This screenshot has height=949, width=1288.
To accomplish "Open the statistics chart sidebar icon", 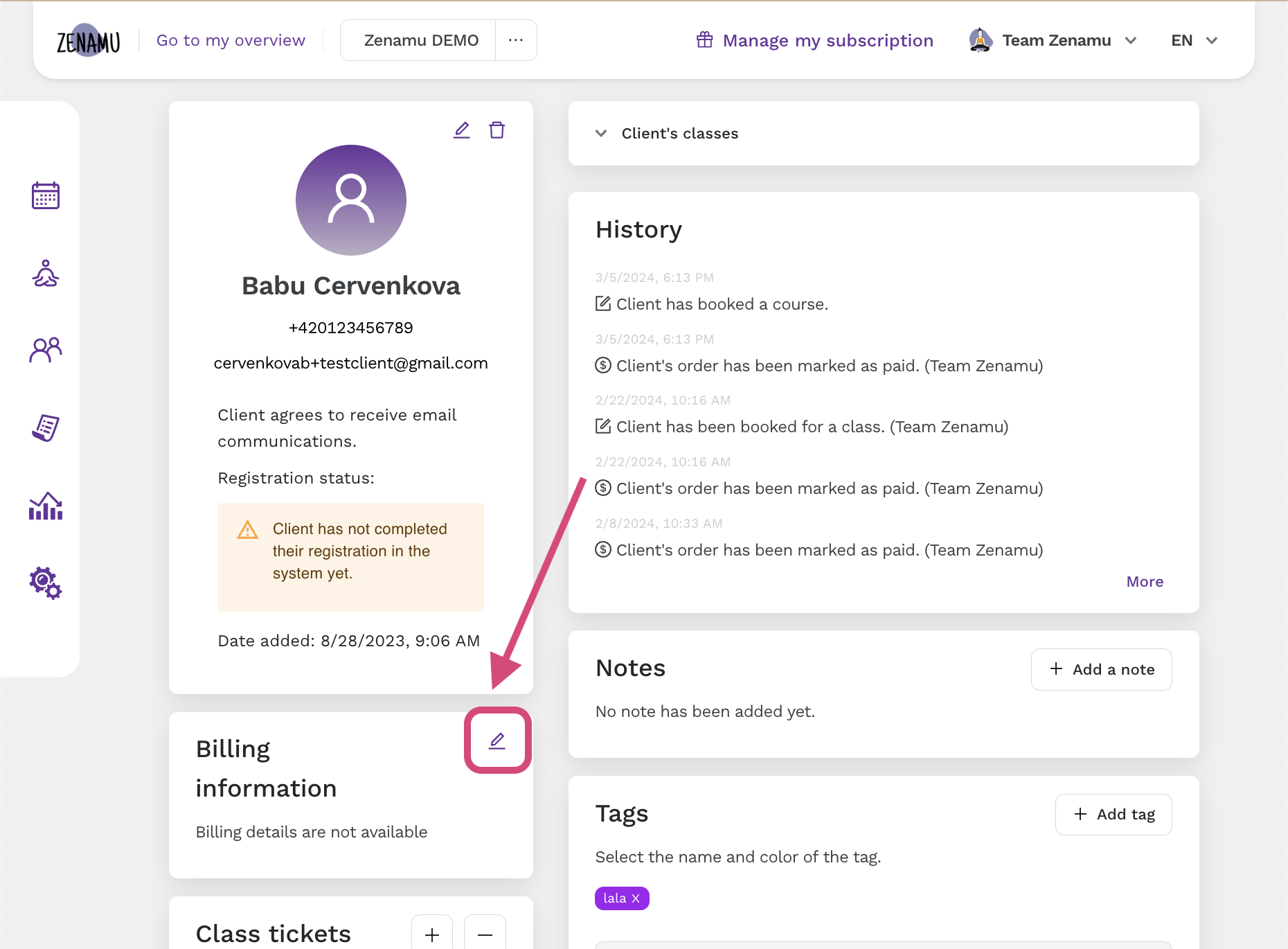I will click(46, 506).
